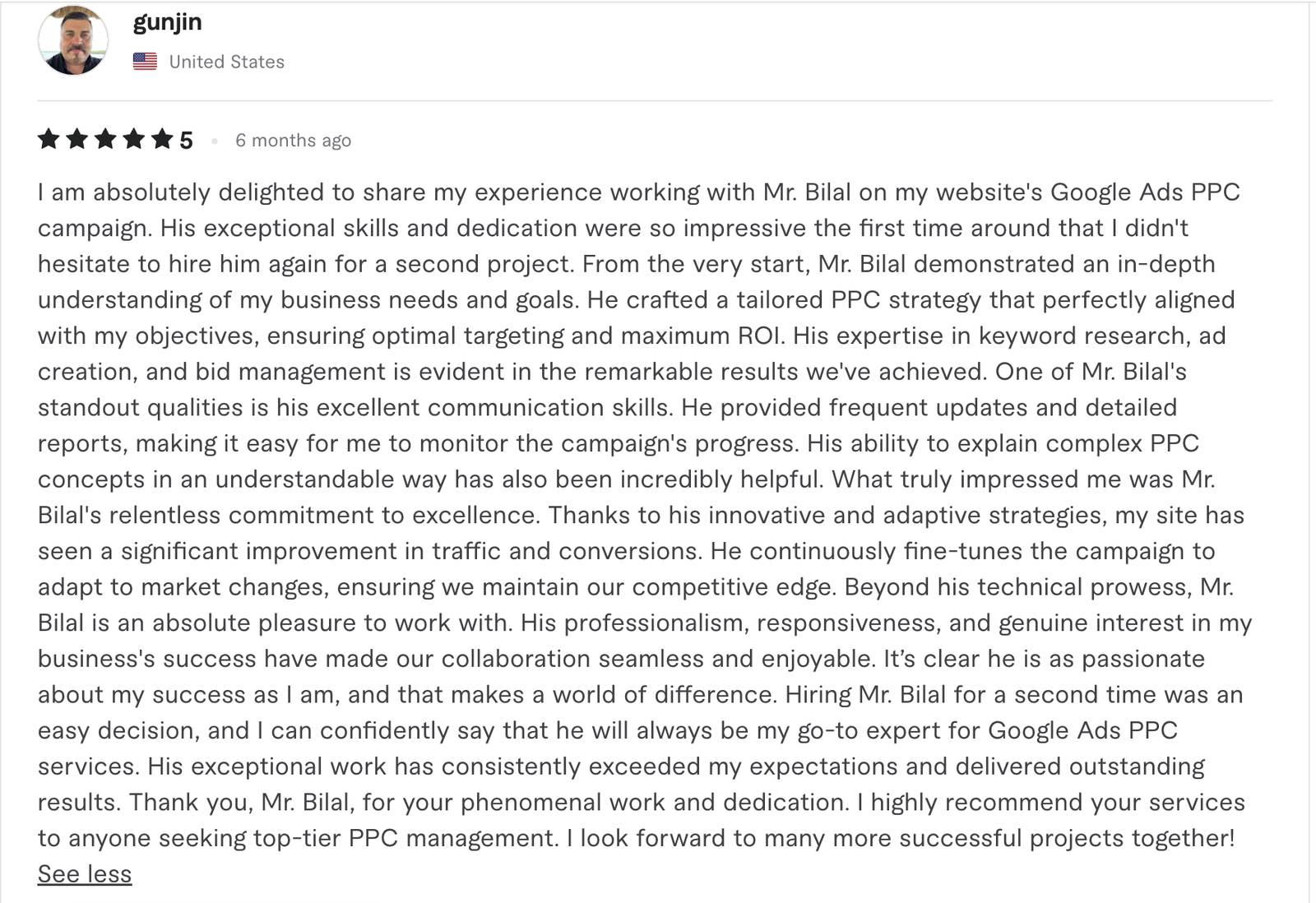Click the first rating star
This screenshot has width=1316, height=903.
click(x=49, y=139)
